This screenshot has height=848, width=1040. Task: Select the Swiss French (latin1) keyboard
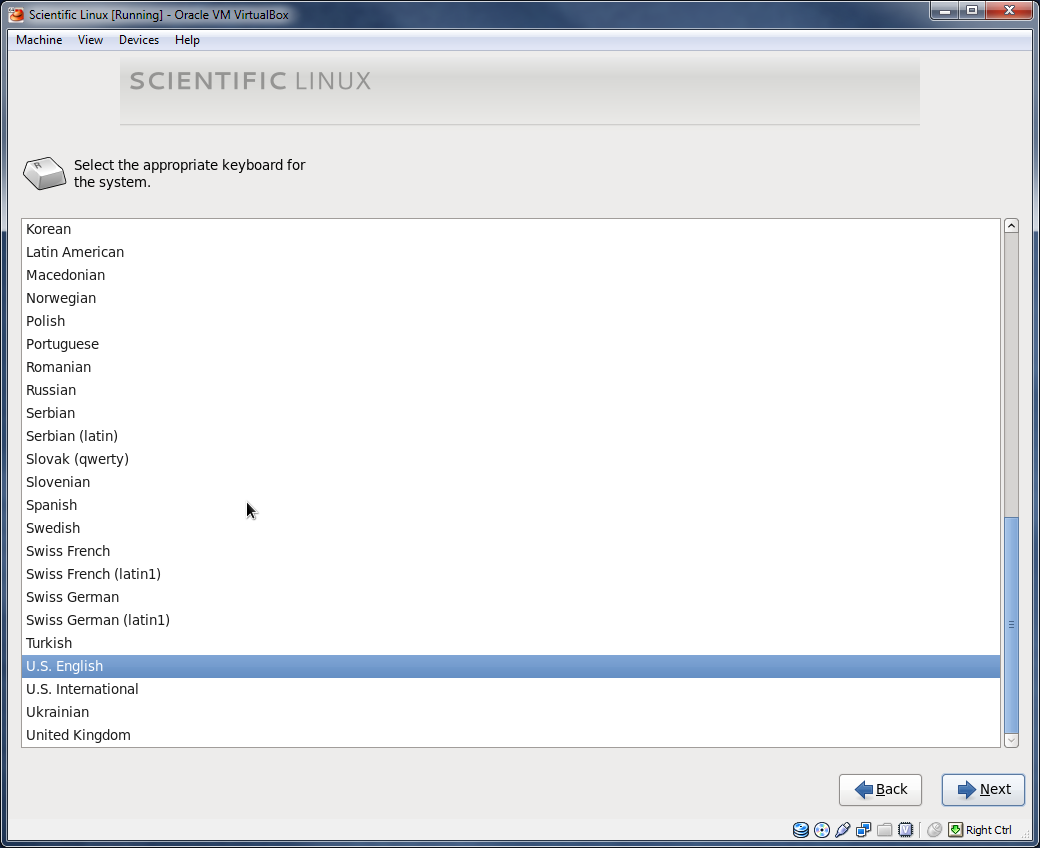(x=511, y=574)
